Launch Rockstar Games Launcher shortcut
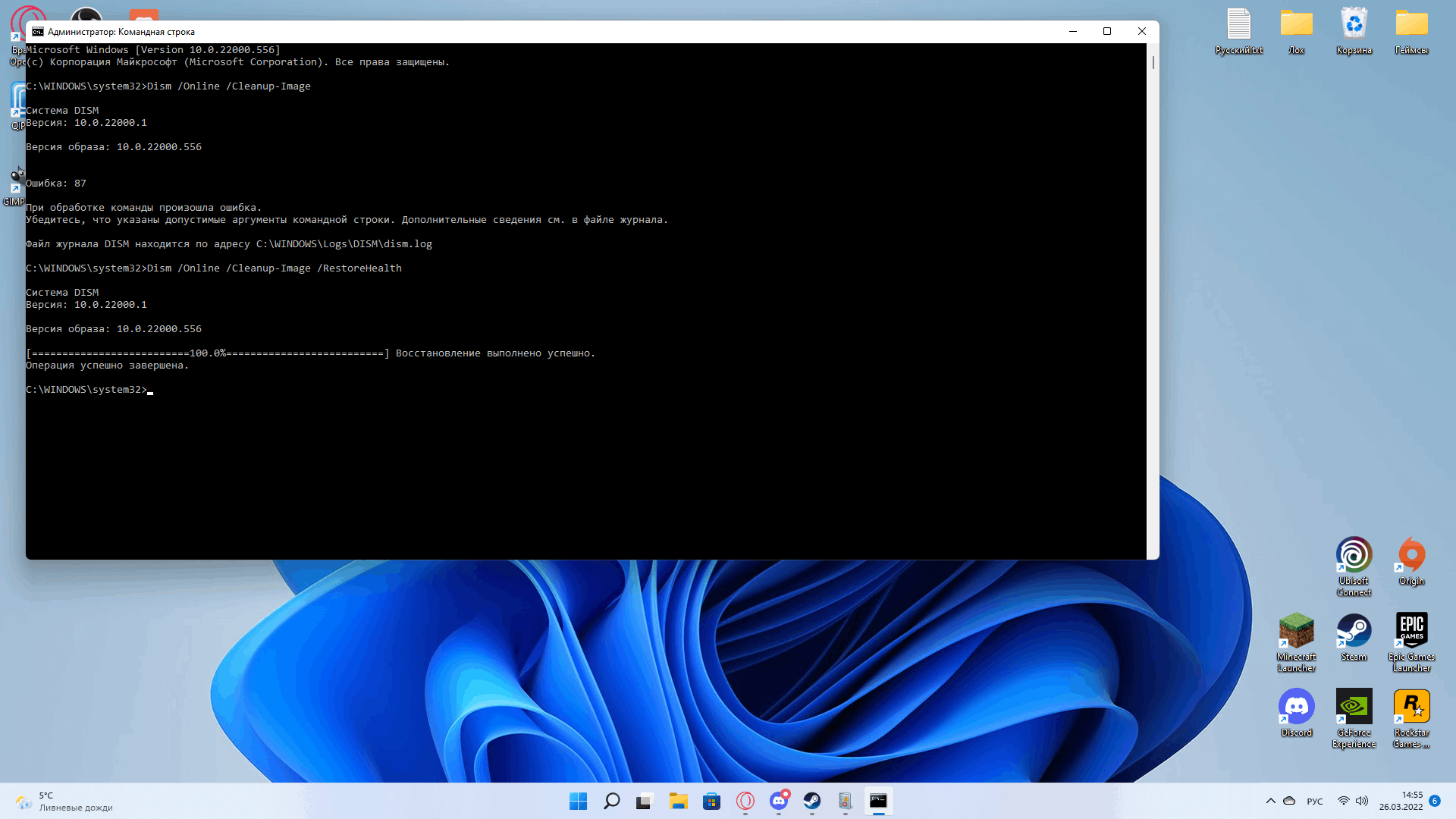 [x=1411, y=718]
